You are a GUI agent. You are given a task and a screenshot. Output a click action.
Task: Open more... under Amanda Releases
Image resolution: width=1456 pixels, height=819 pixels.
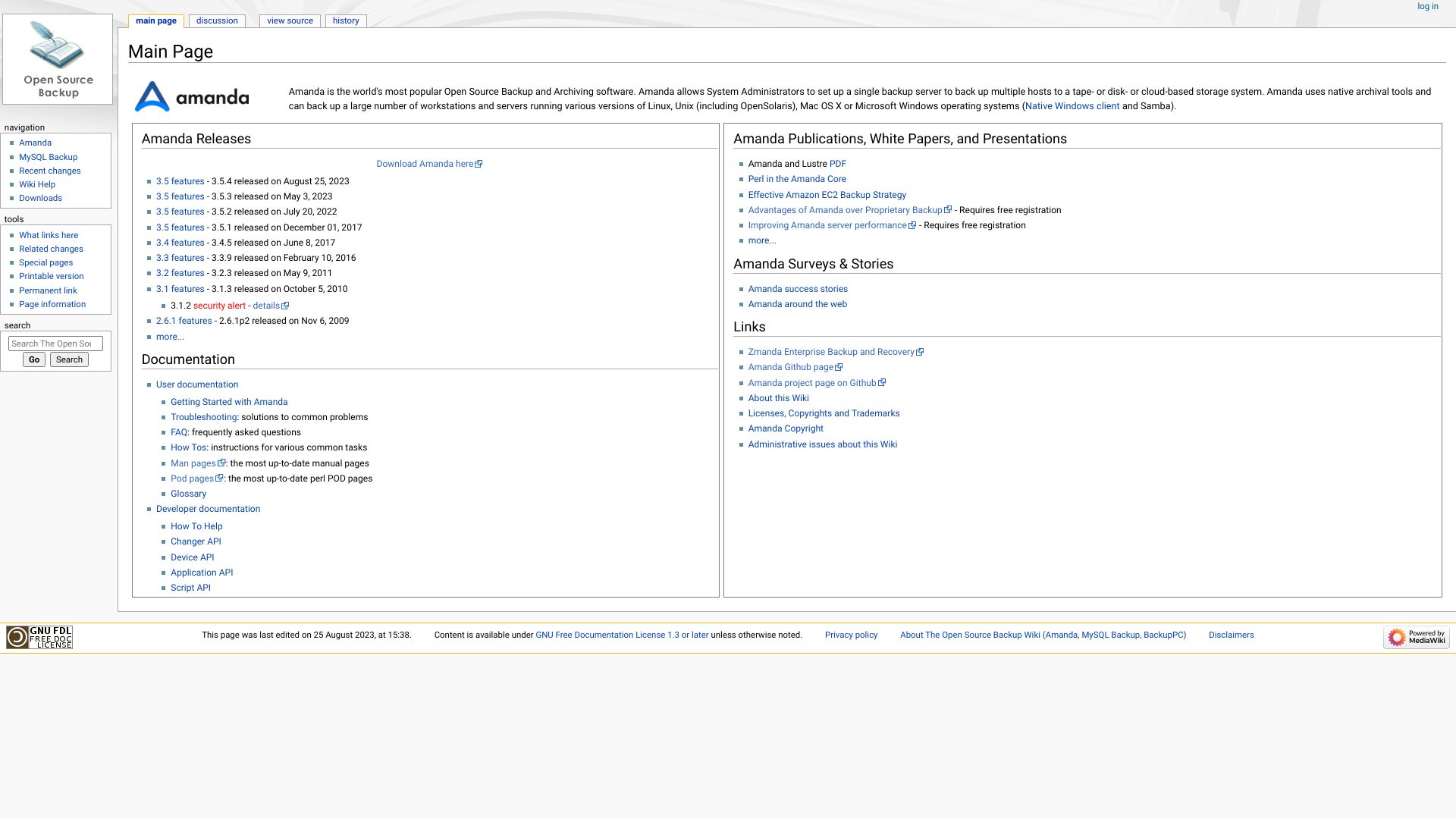tap(170, 337)
